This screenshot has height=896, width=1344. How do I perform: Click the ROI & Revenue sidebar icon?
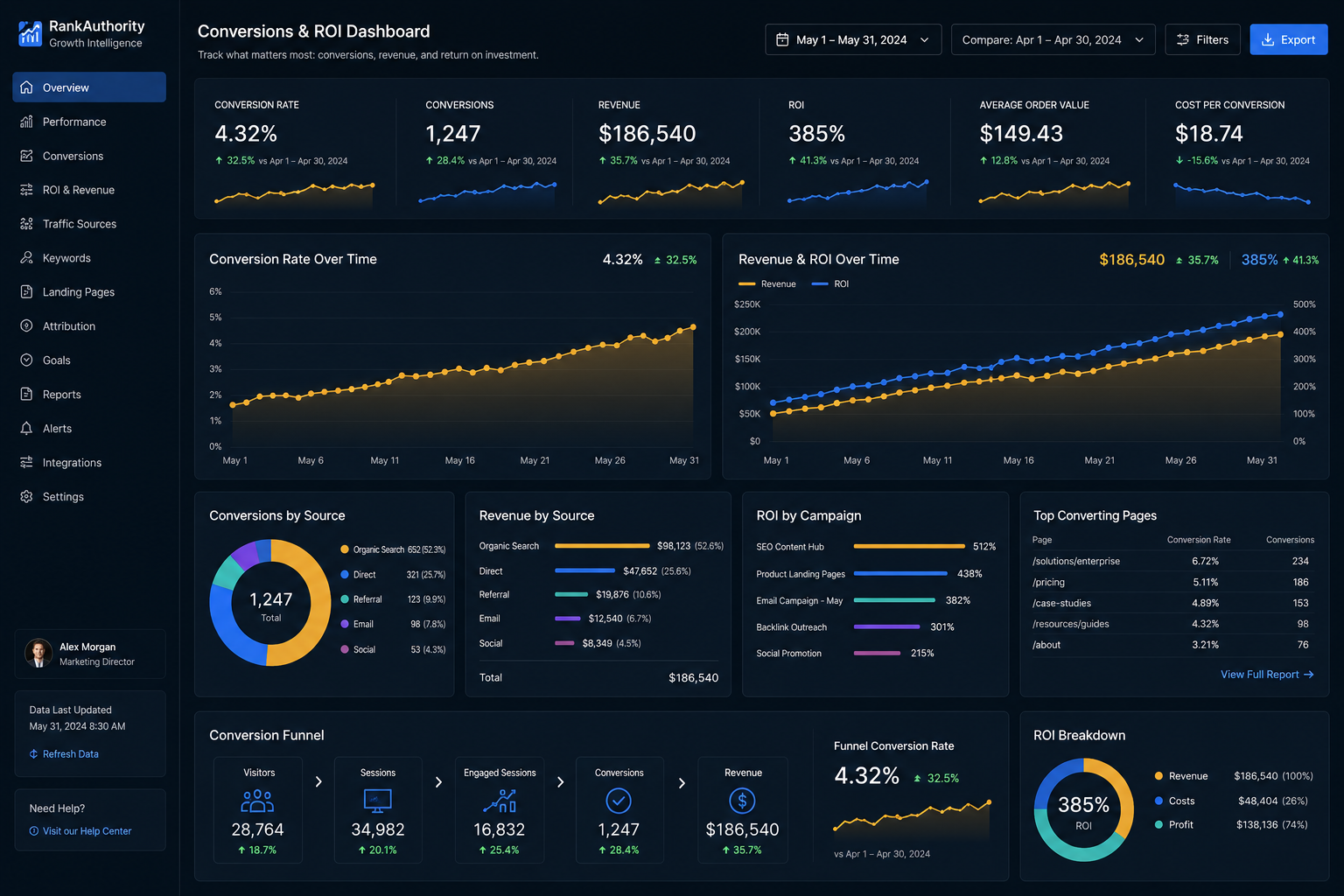pos(26,190)
